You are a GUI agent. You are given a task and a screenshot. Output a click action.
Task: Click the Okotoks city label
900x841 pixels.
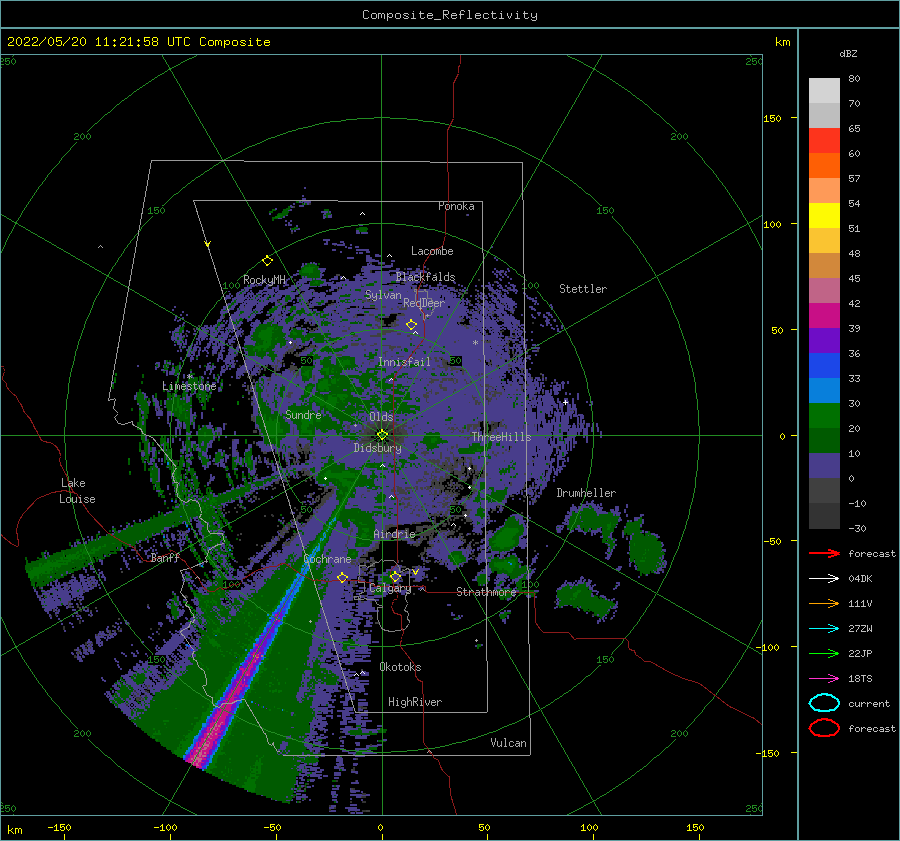coord(400,667)
